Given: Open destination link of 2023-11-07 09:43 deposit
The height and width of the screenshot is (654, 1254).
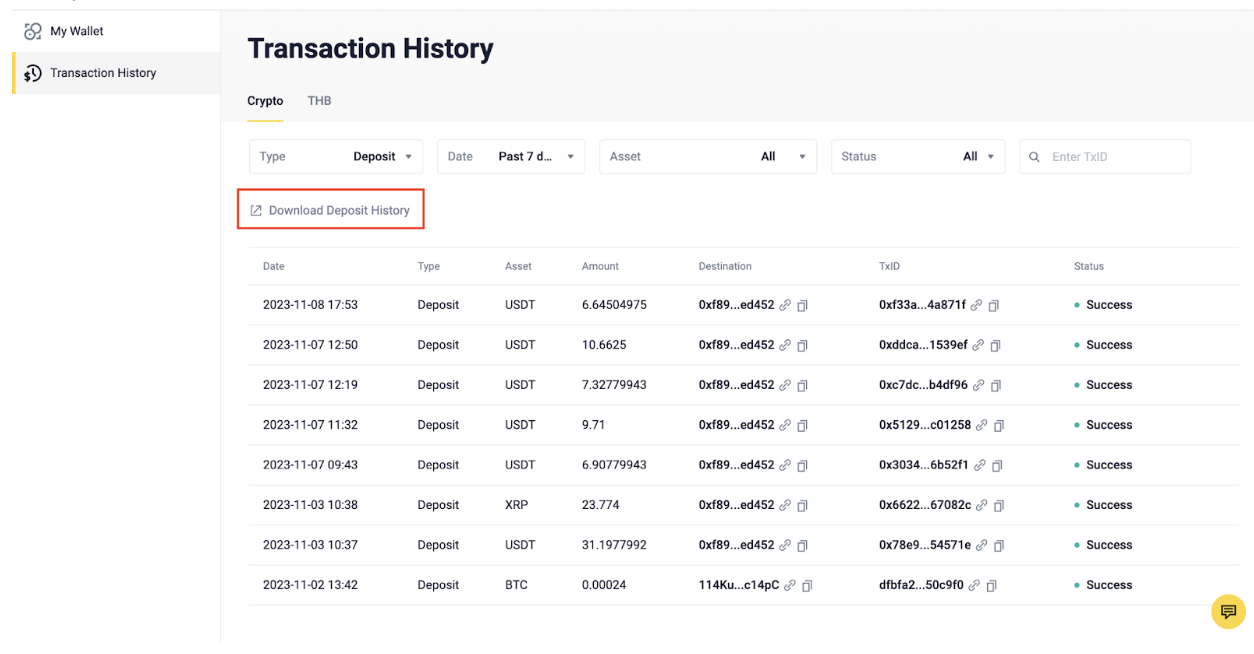Looking at the screenshot, I should 786,466.
